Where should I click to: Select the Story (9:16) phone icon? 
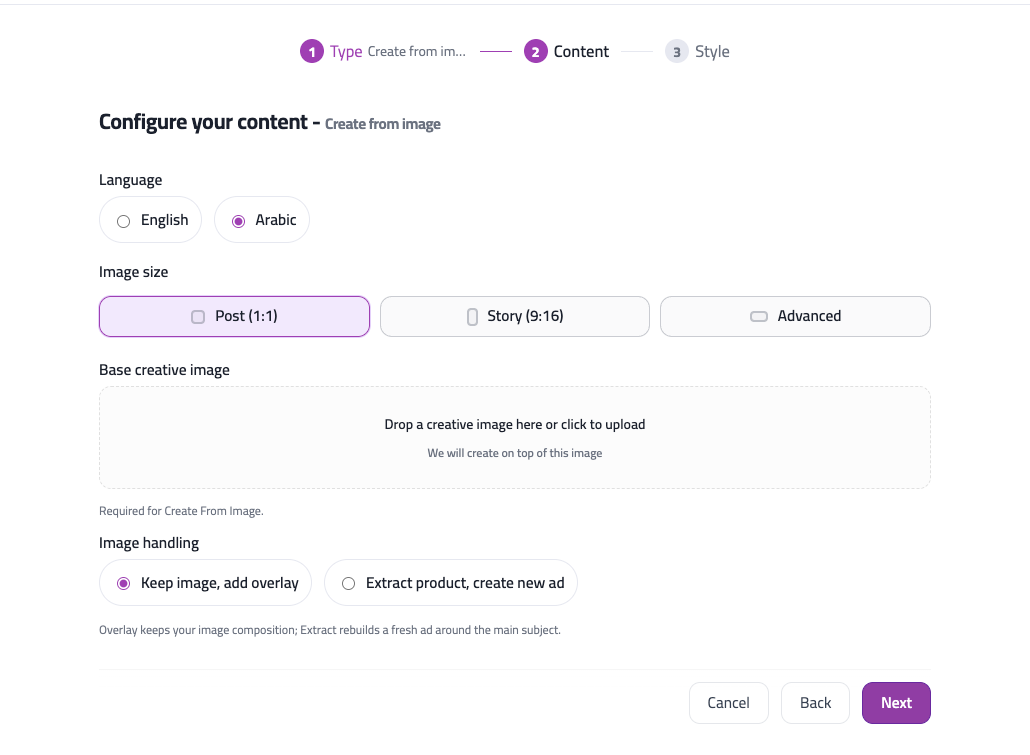[471, 316]
